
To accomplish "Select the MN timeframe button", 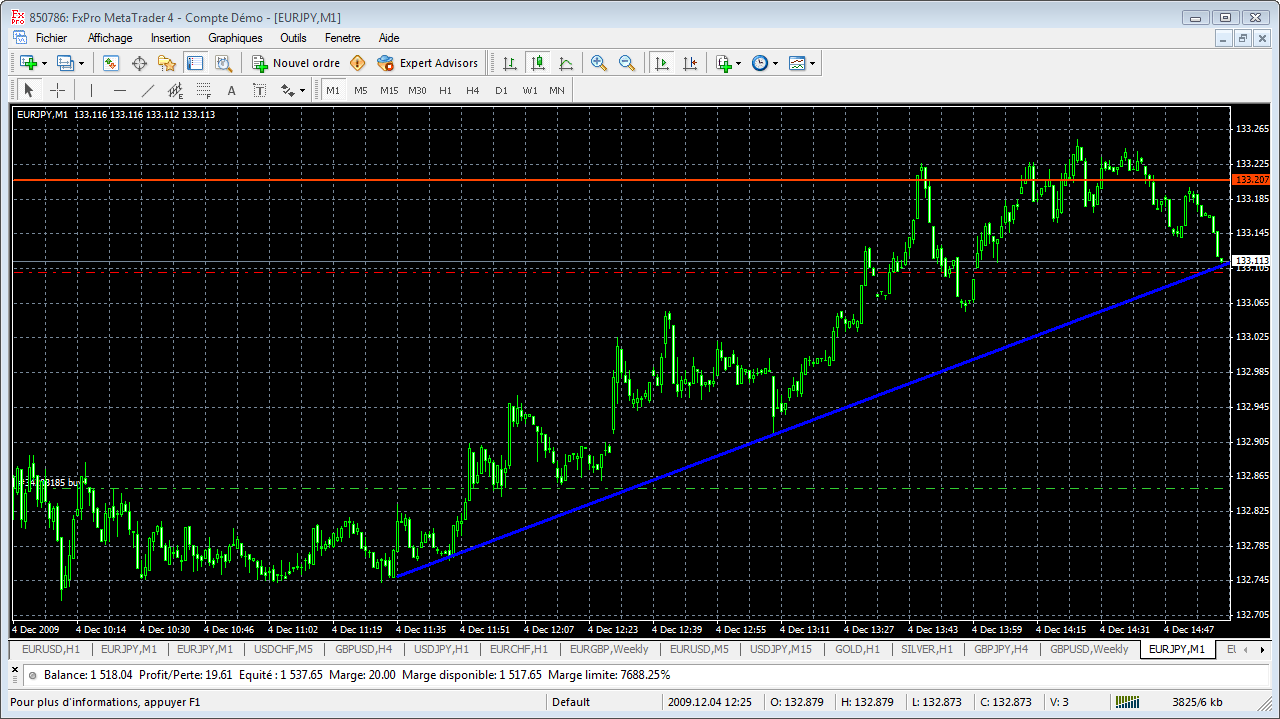I will [x=557, y=90].
